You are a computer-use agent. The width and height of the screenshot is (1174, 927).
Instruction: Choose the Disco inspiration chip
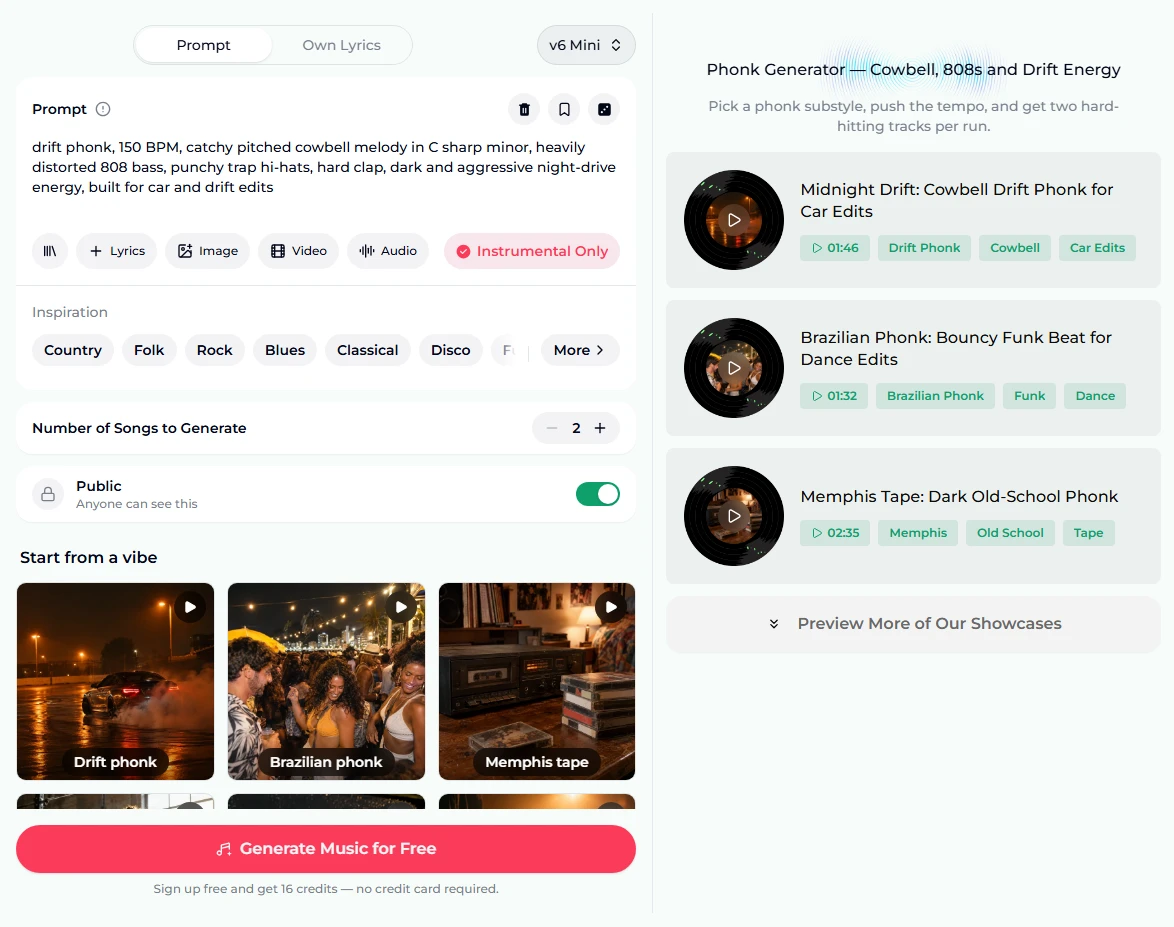click(451, 350)
